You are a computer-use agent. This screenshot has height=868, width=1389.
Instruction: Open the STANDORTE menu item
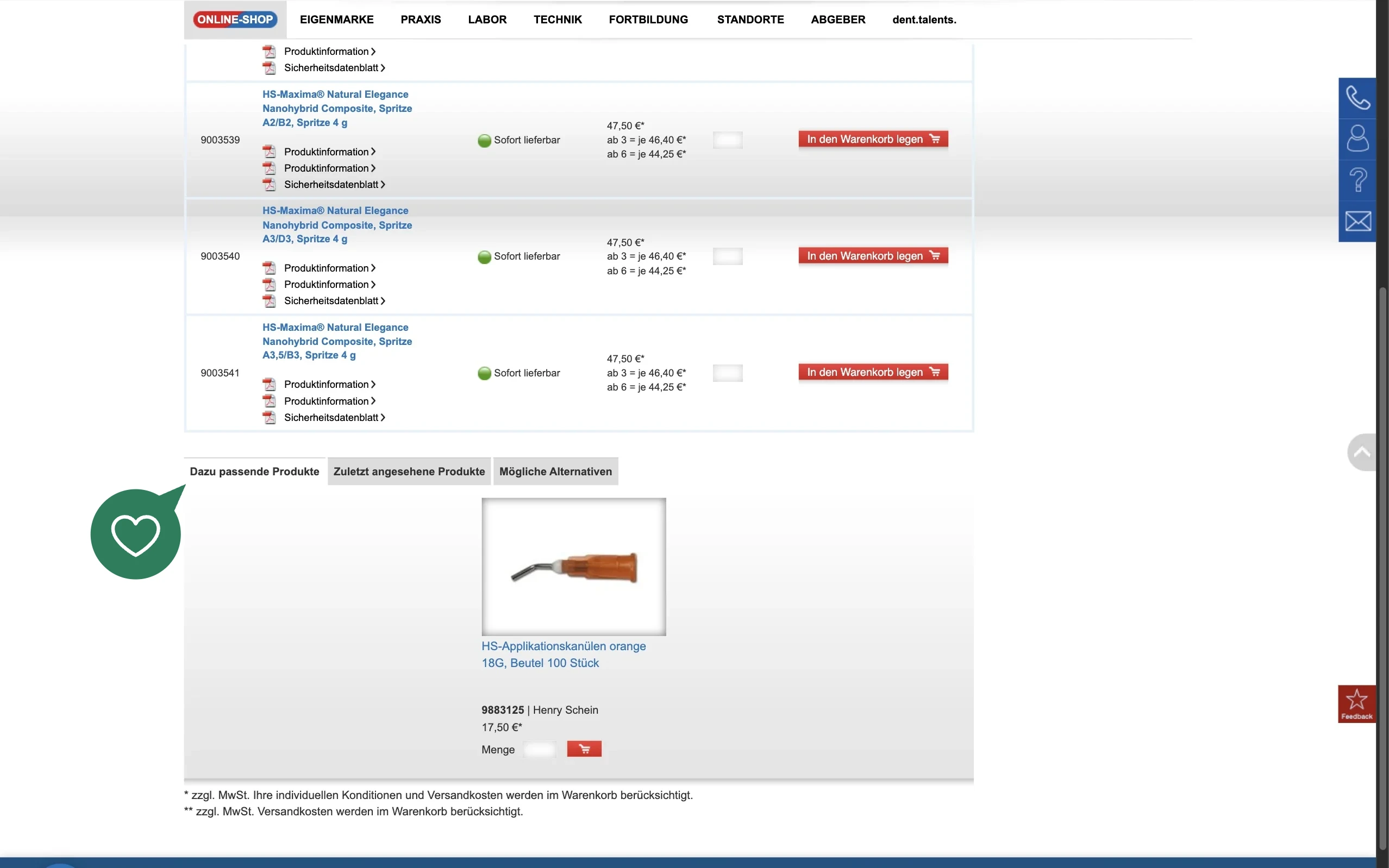coord(750,20)
